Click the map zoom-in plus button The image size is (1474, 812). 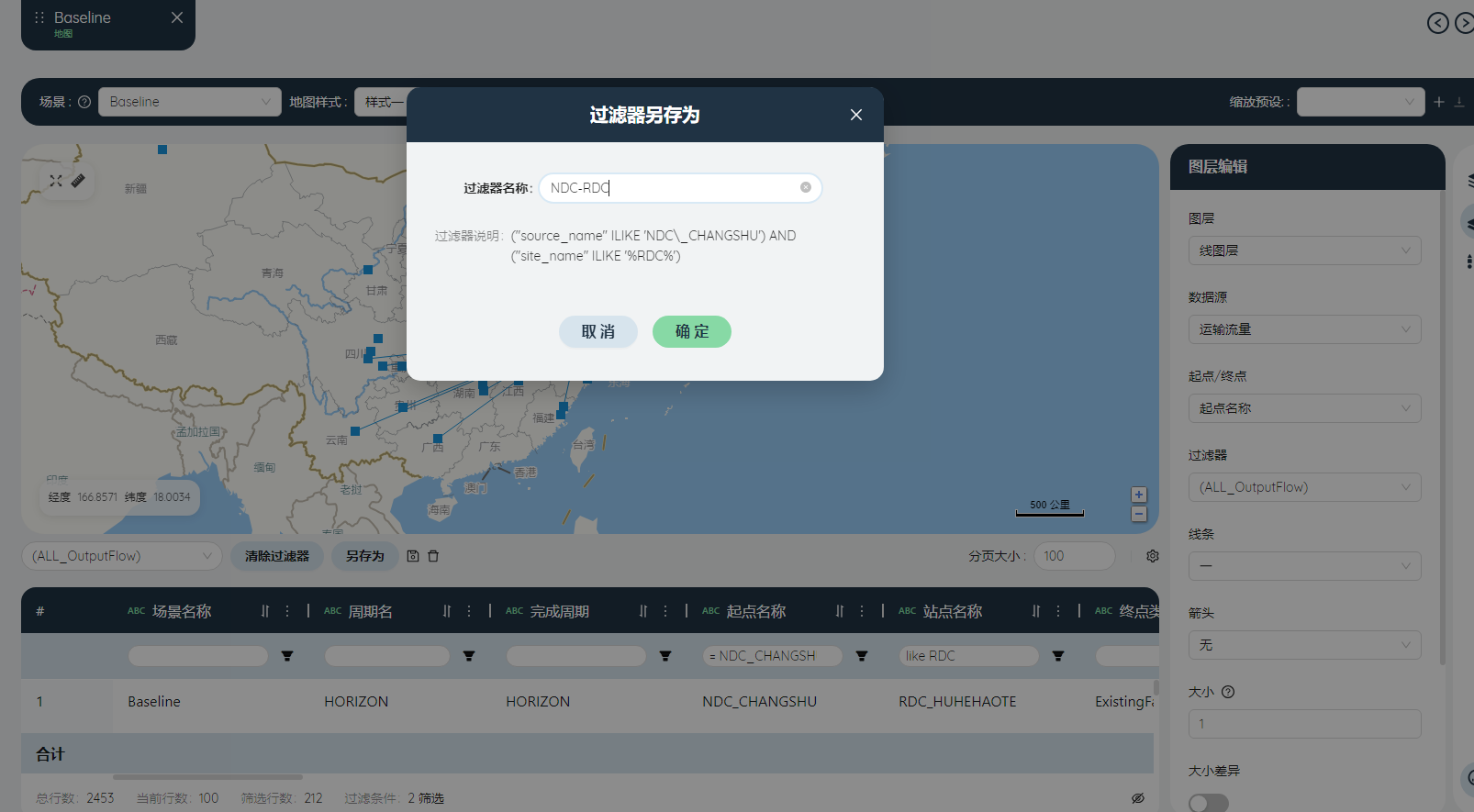[x=1139, y=495]
